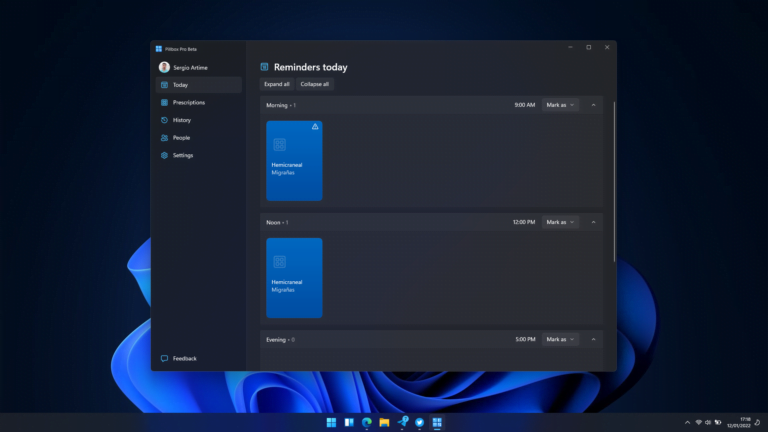Click the People icon in sidebar
This screenshot has width=768, height=432.
tap(165, 138)
